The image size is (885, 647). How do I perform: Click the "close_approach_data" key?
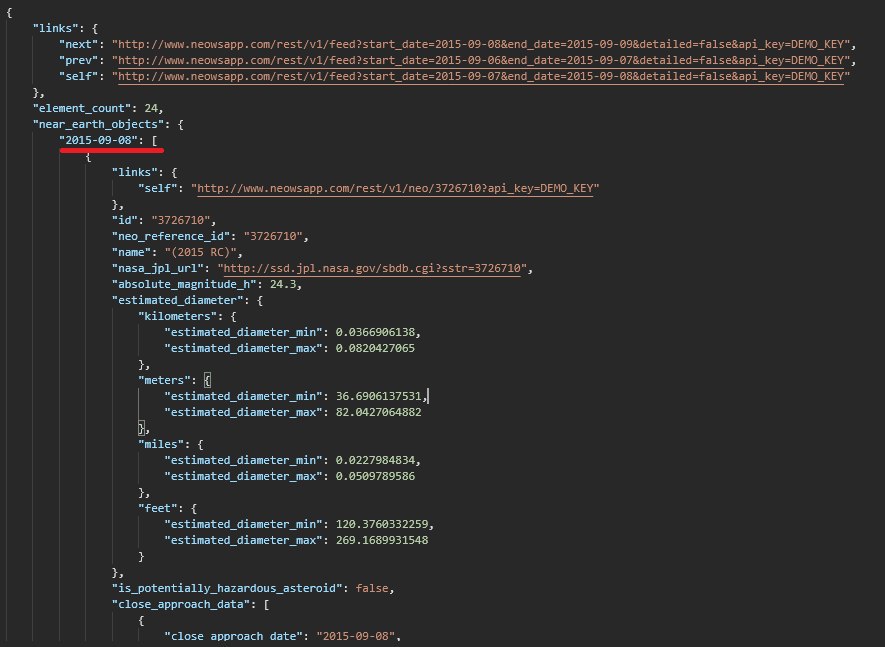(181, 604)
